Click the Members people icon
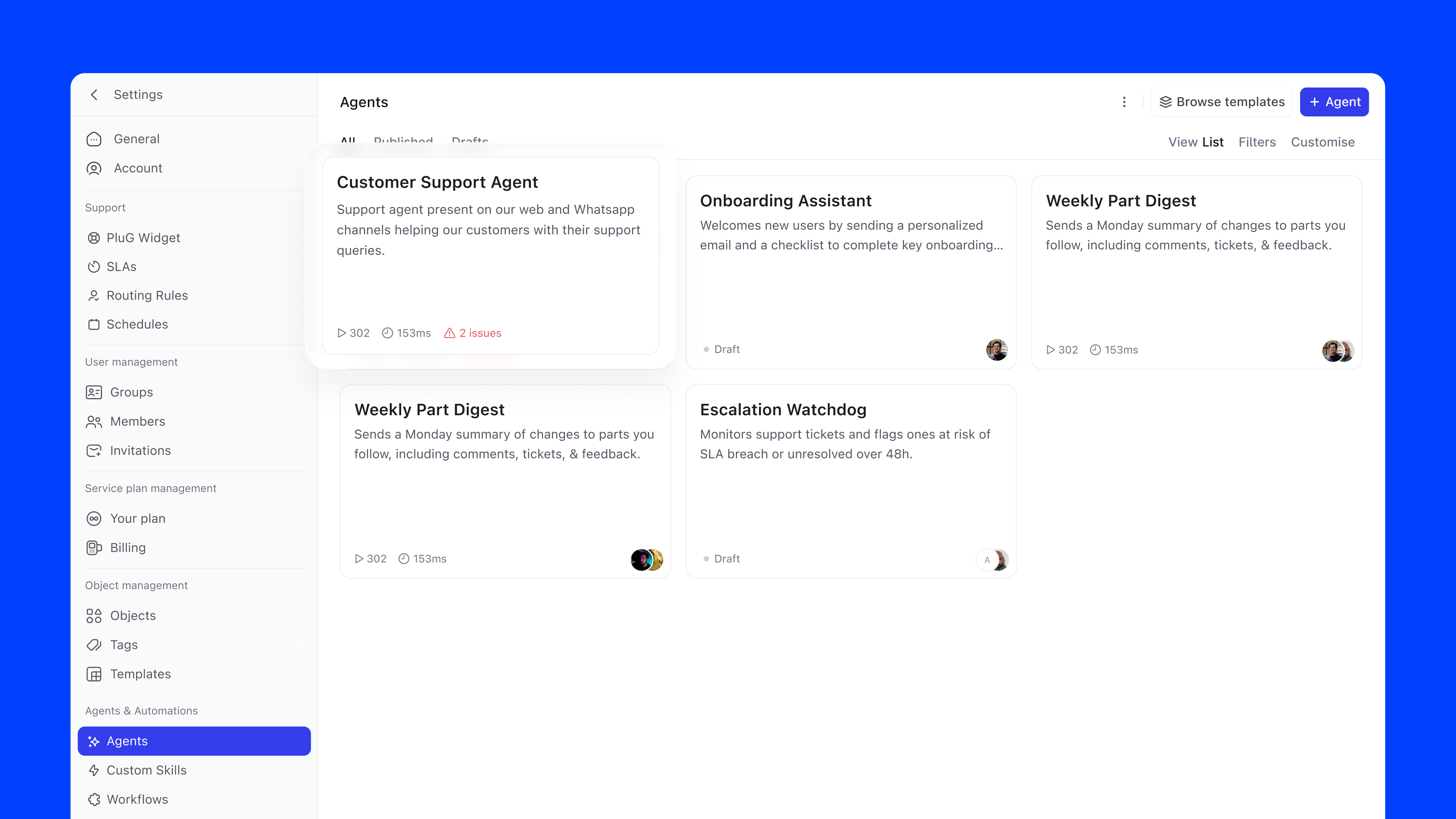Image resolution: width=1456 pixels, height=819 pixels. [x=94, y=422]
